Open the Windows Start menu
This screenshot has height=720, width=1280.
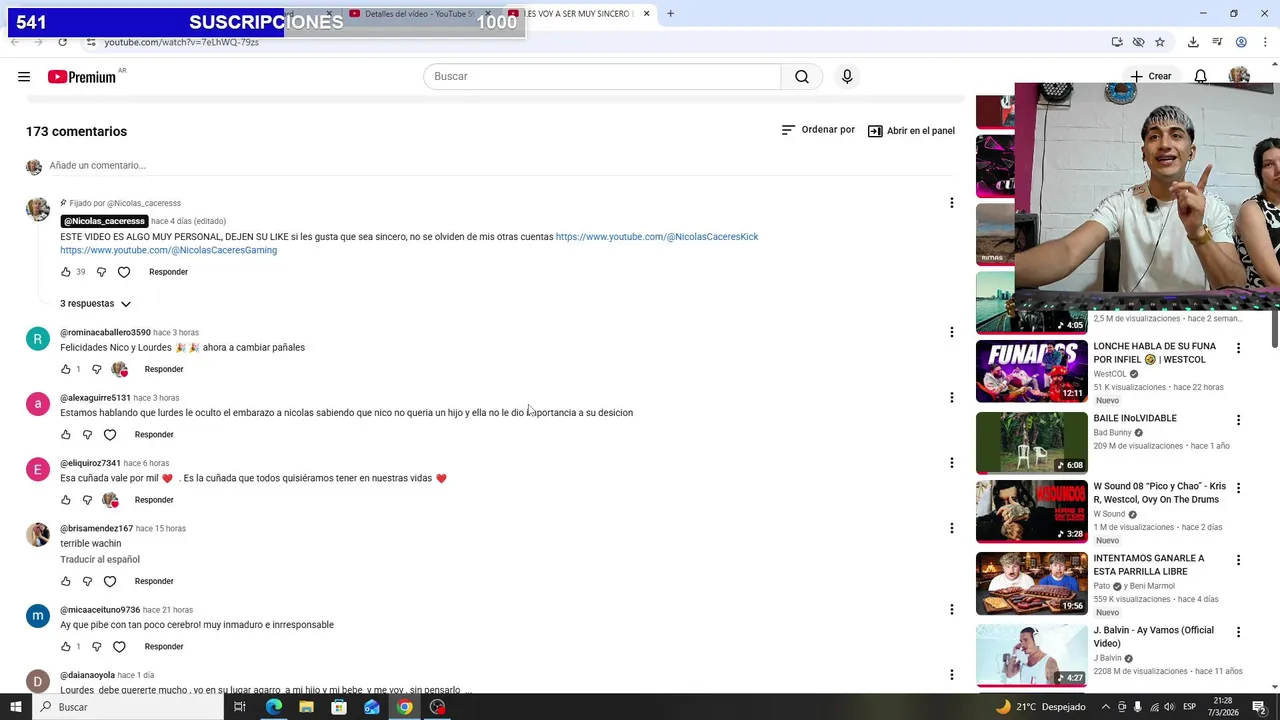pyautogui.click(x=16, y=707)
